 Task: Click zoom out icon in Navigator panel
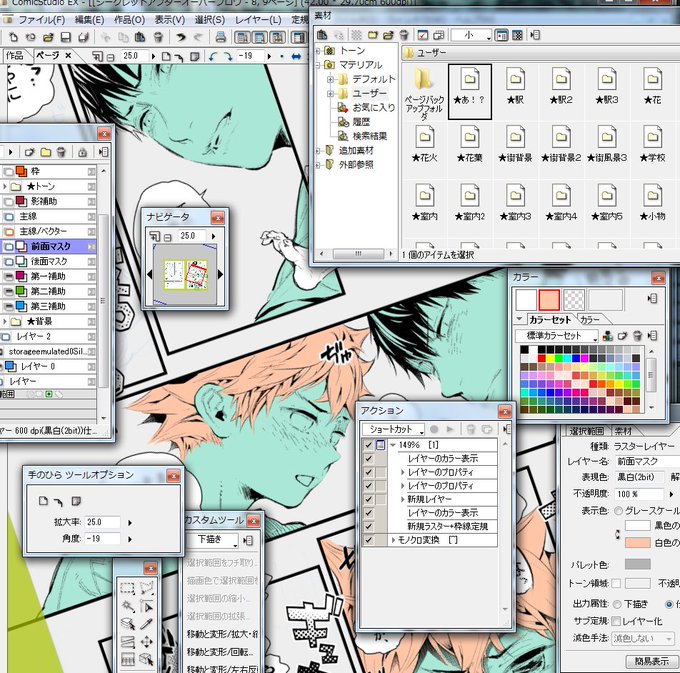pyautogui.click(x=167, y=237)
